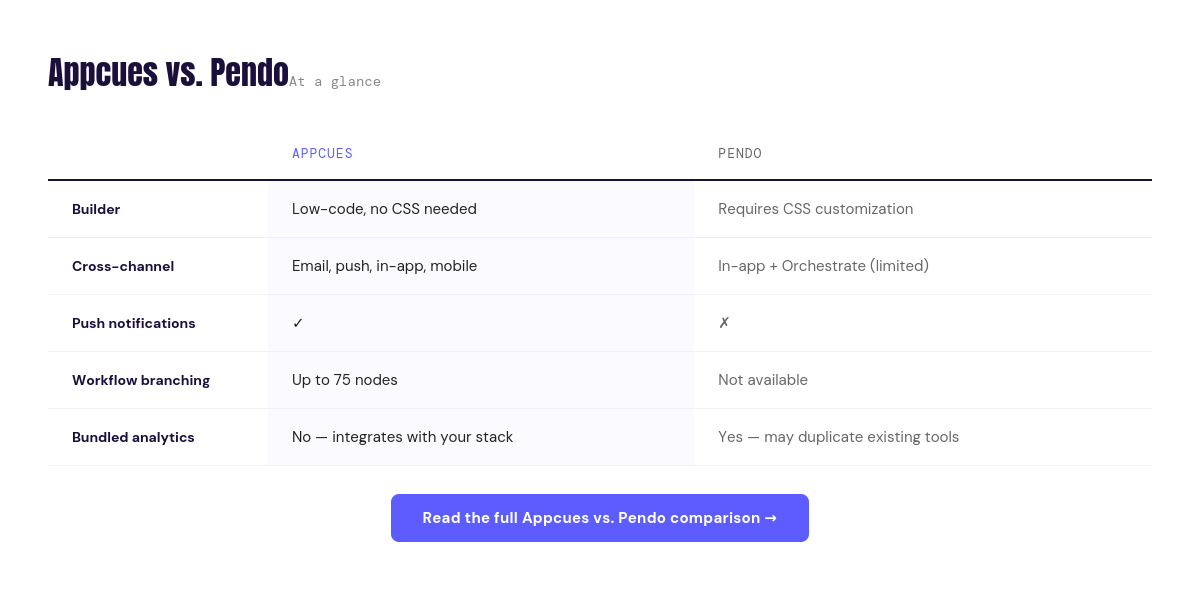
Task: Click 'No — integrates with your stack'
Action: click(x=402, y=437)
